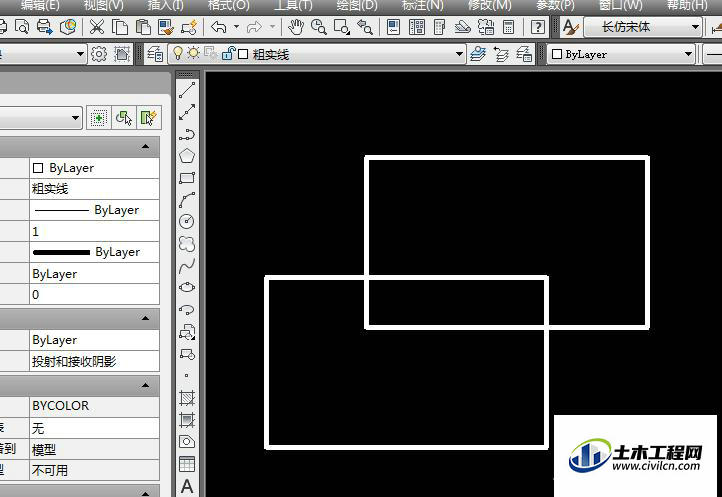The width and height of the screenshot is (722, 497).
Task: Select the Construction Line tool
Action: click(187, 112)
